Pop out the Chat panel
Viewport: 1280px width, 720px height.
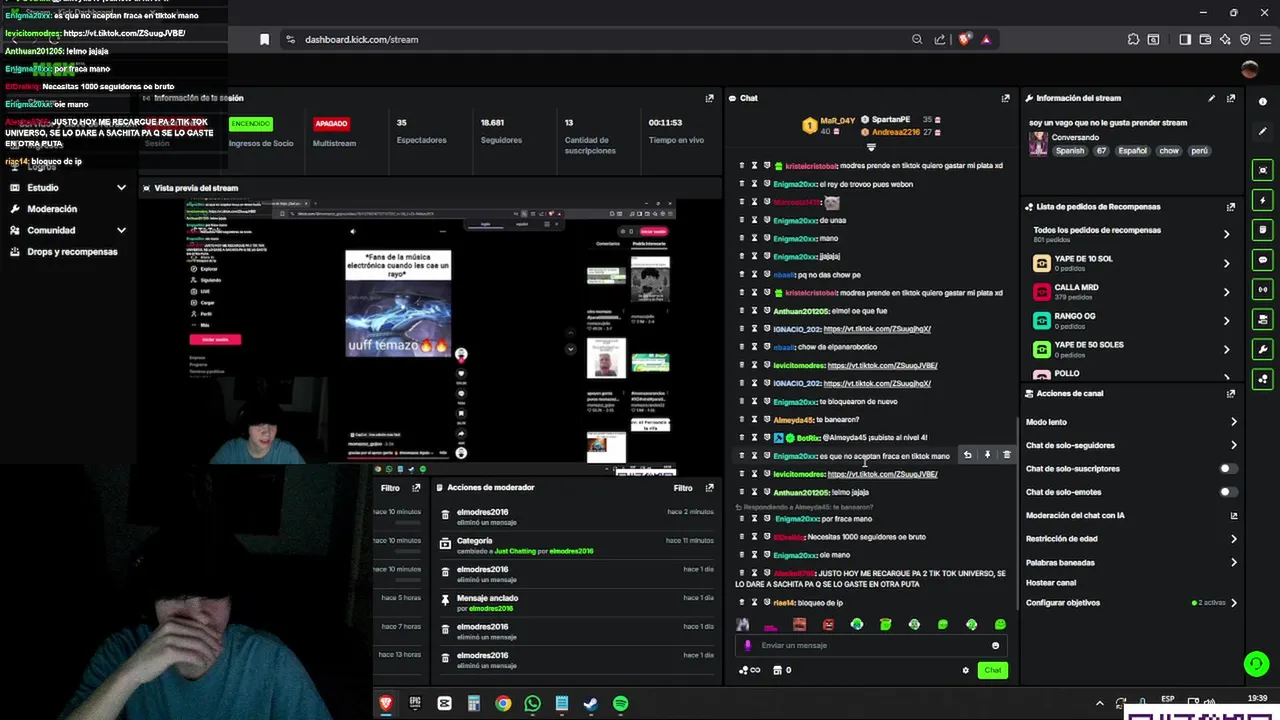coord(1005,98)
